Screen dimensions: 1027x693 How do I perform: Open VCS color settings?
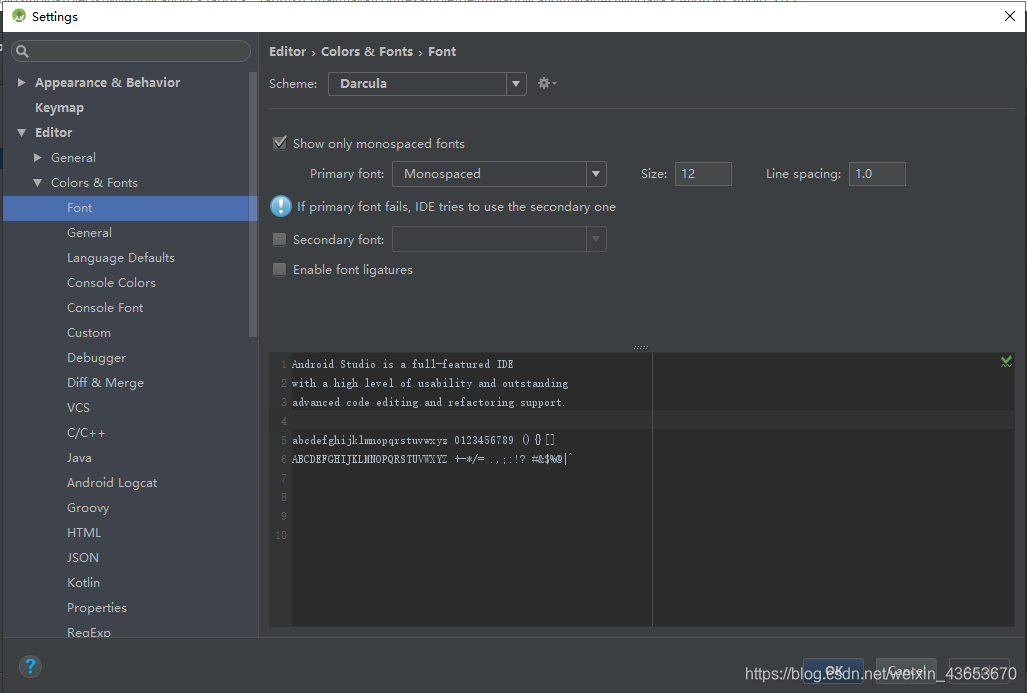tap(78, 407)
